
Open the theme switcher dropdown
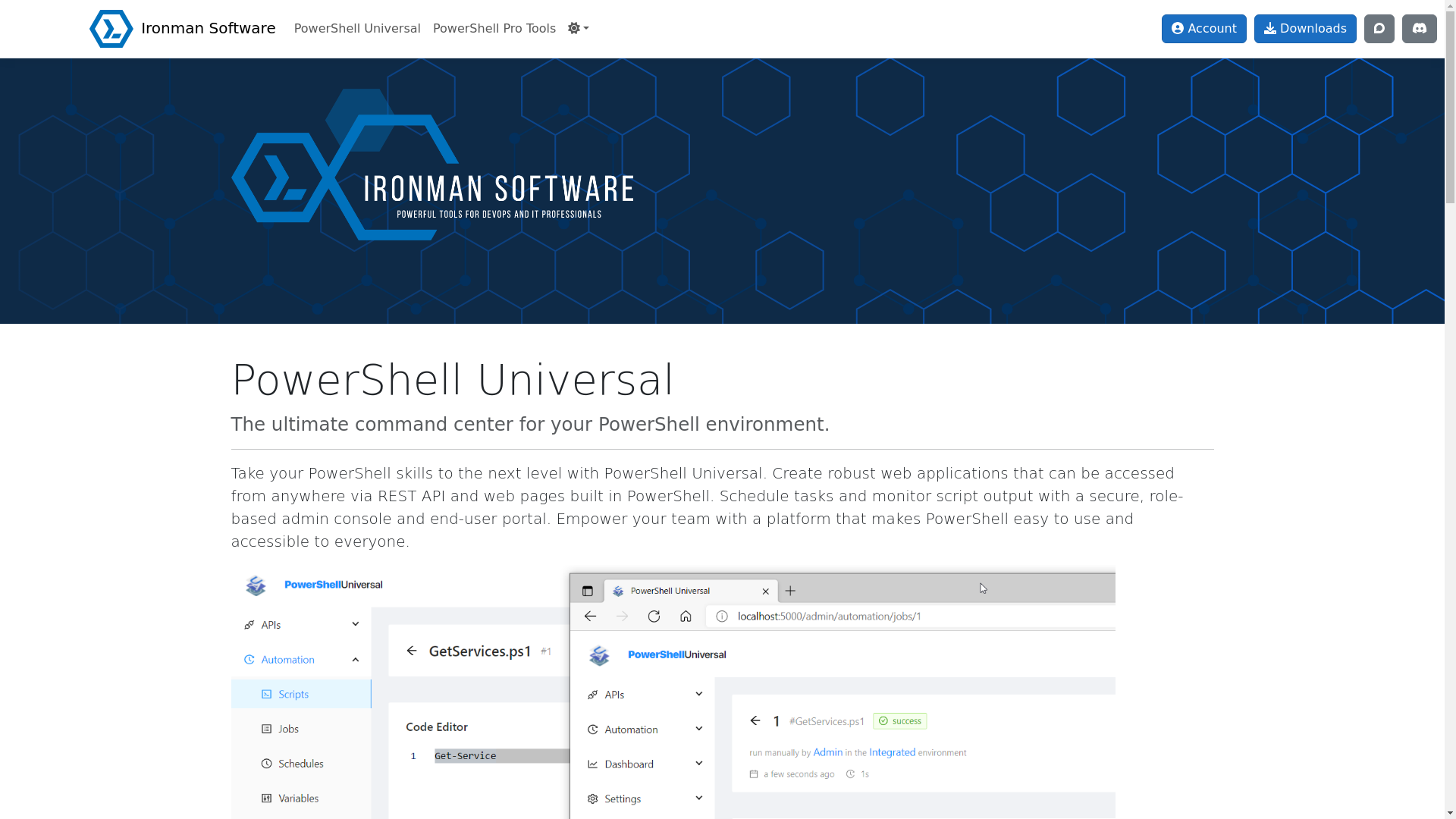pos(579,29)
